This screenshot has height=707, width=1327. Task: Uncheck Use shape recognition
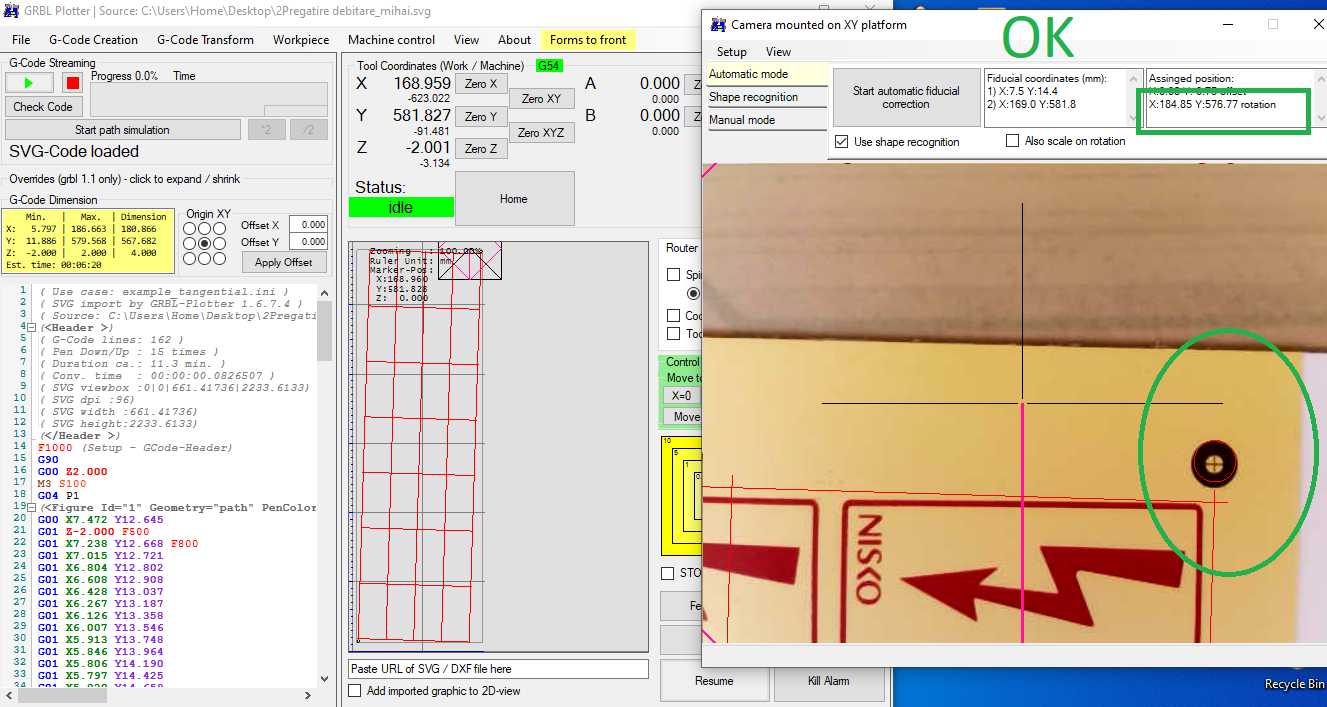tap(841, 139)
